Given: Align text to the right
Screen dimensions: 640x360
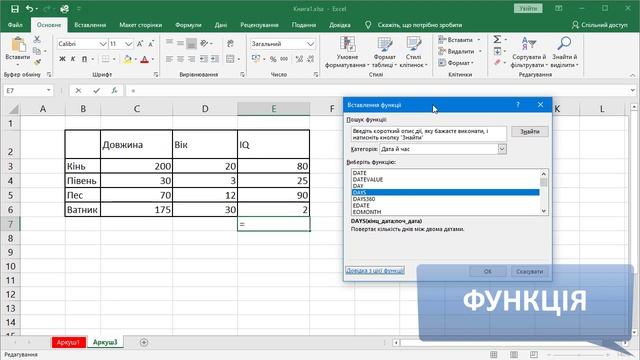Looking at the screenshot, I should (191, 59).
